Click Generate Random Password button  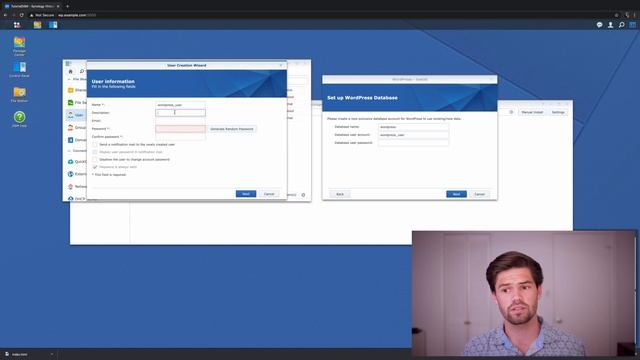coord(232,129)
